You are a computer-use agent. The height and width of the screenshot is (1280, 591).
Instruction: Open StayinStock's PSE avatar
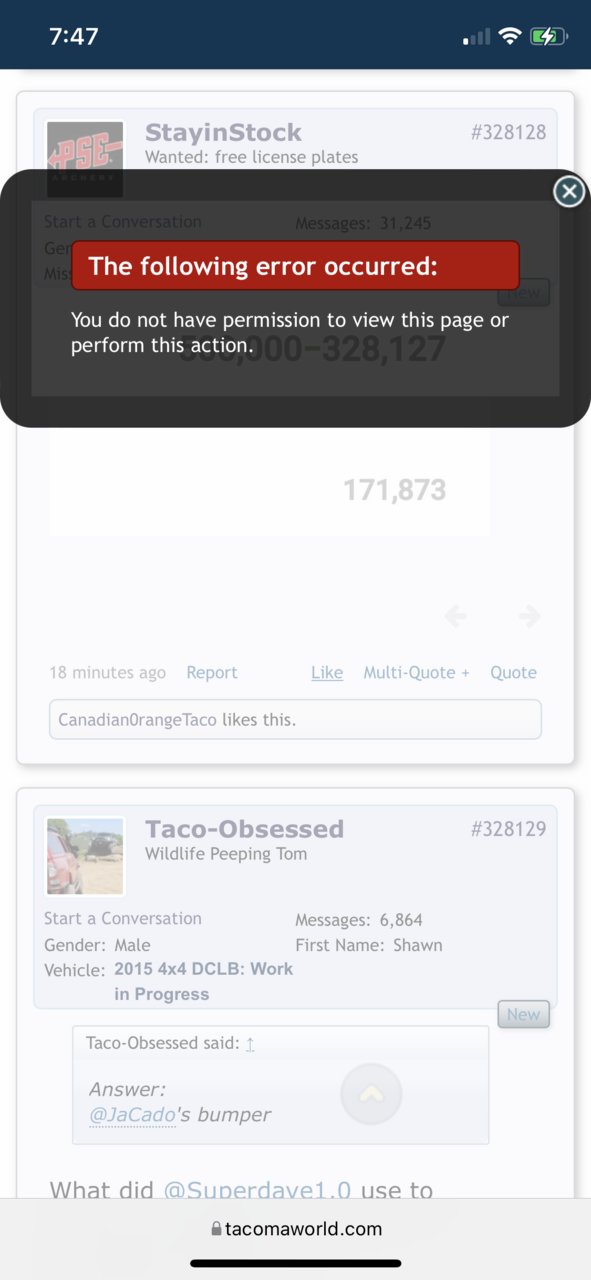pos(85,159)
